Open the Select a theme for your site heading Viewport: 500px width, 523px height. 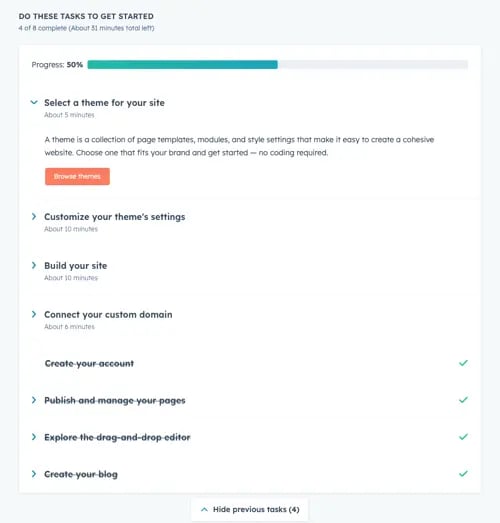pyautogui.click(x=104, y=103)
